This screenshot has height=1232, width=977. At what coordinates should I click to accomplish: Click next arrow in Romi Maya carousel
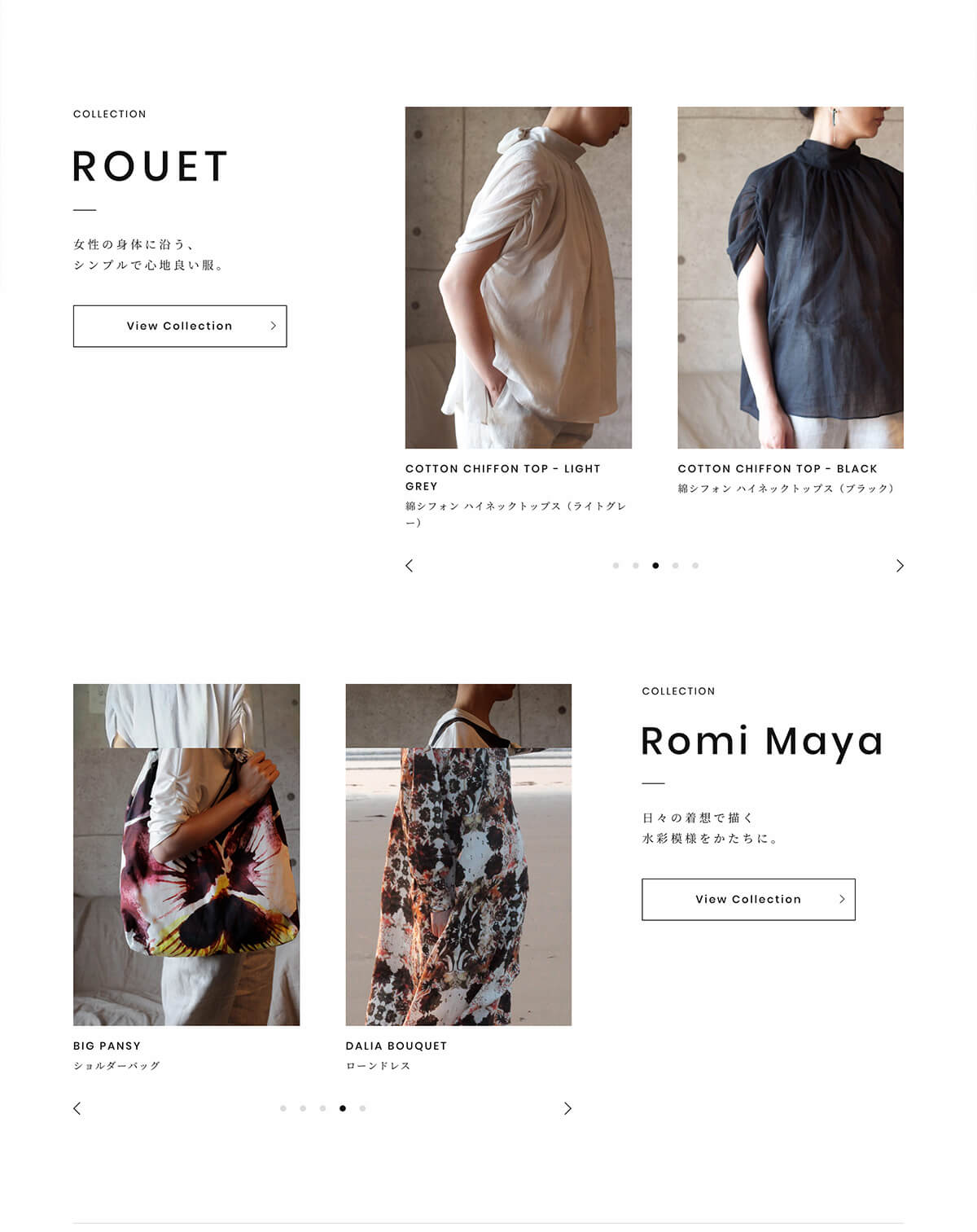point(567,1108)
